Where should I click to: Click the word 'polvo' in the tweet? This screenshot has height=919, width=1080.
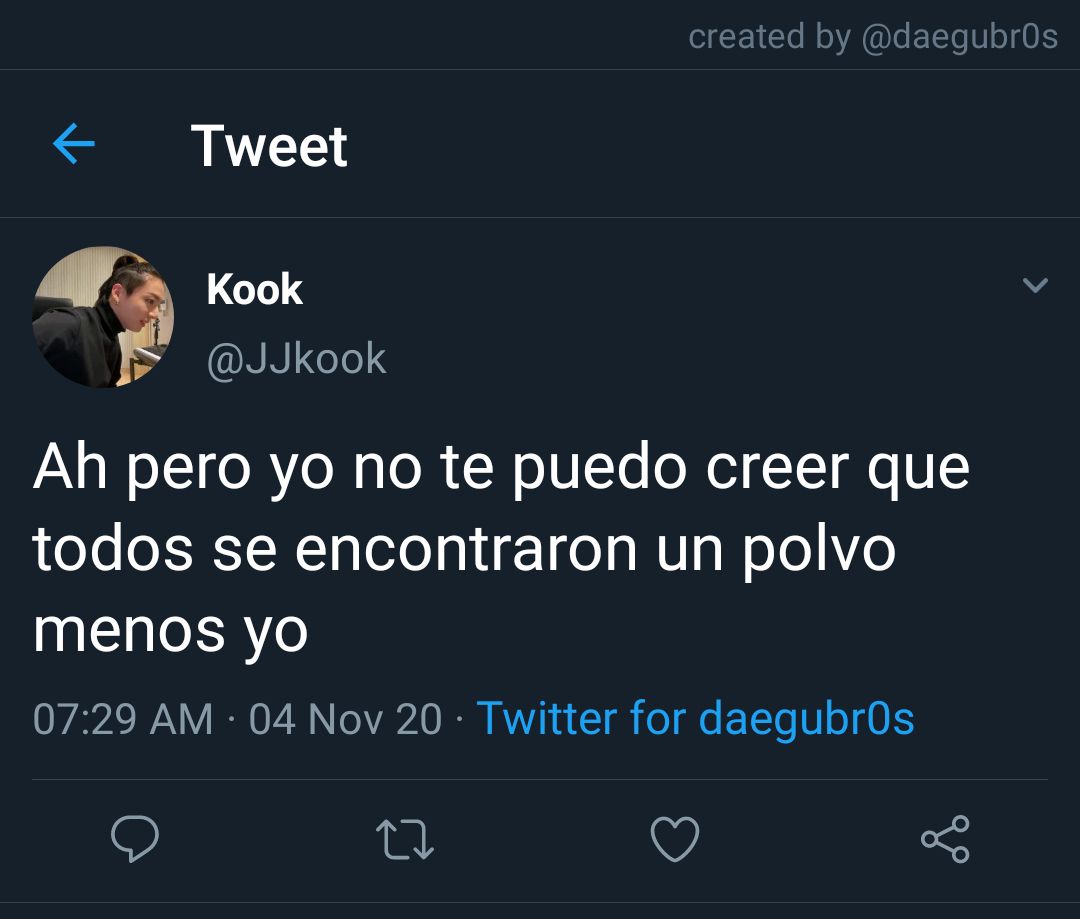click(819, 551)
